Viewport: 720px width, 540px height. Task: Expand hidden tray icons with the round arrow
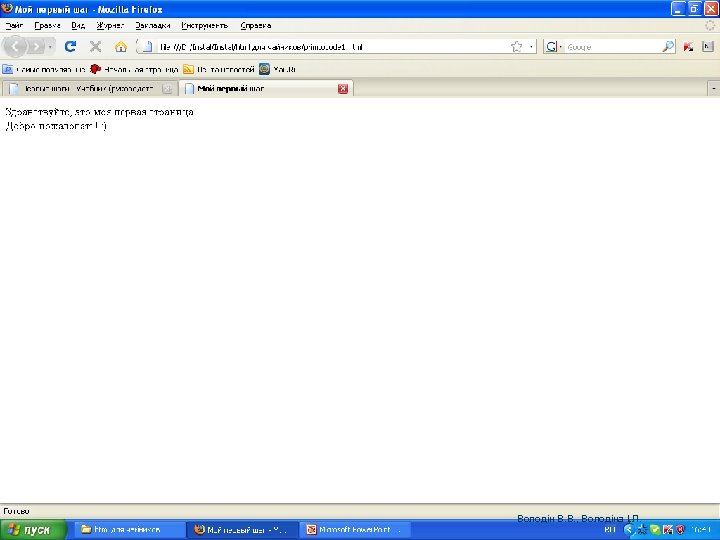point(628,530)
